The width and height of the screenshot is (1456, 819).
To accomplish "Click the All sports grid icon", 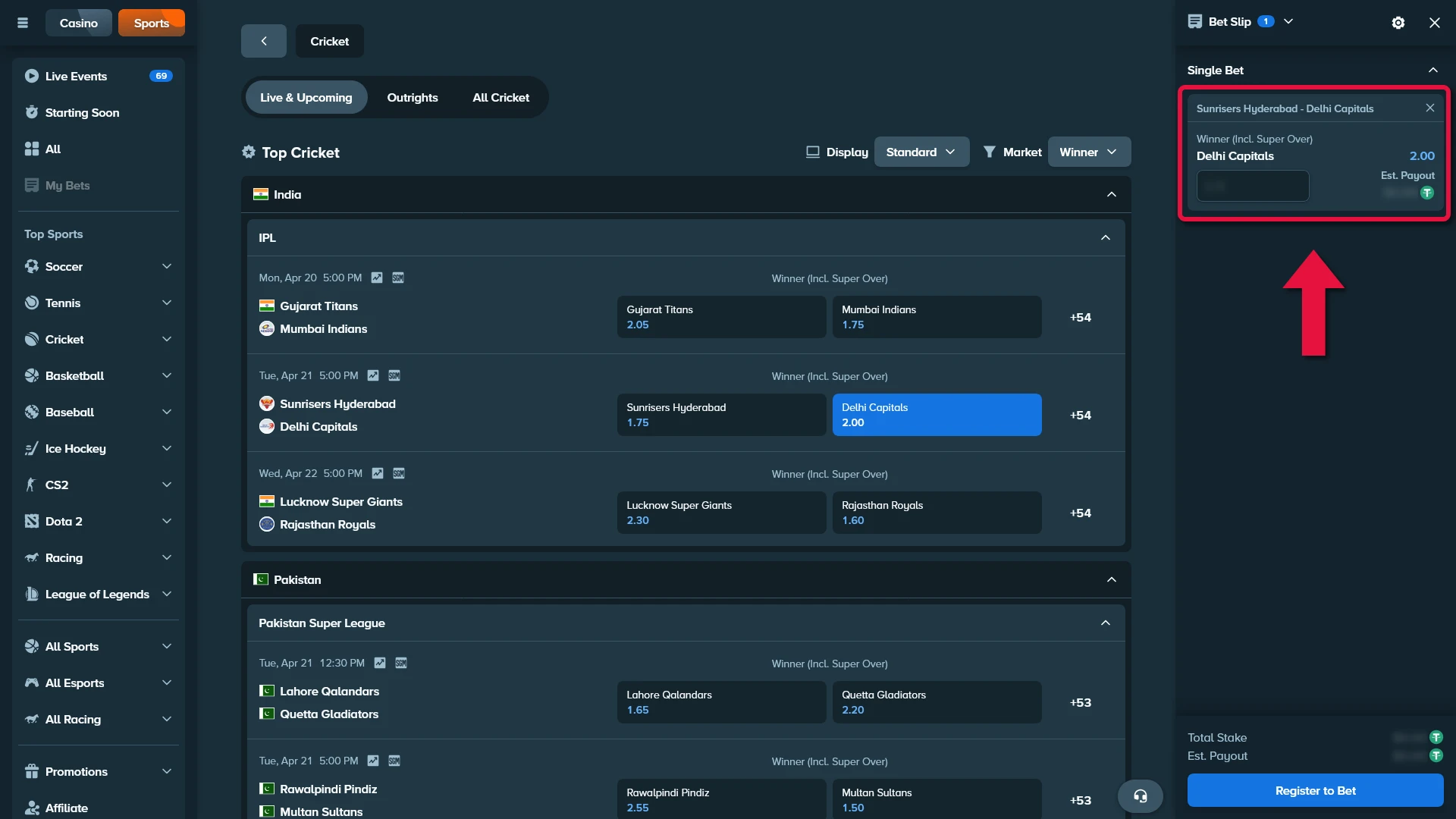I will point(32,149).
